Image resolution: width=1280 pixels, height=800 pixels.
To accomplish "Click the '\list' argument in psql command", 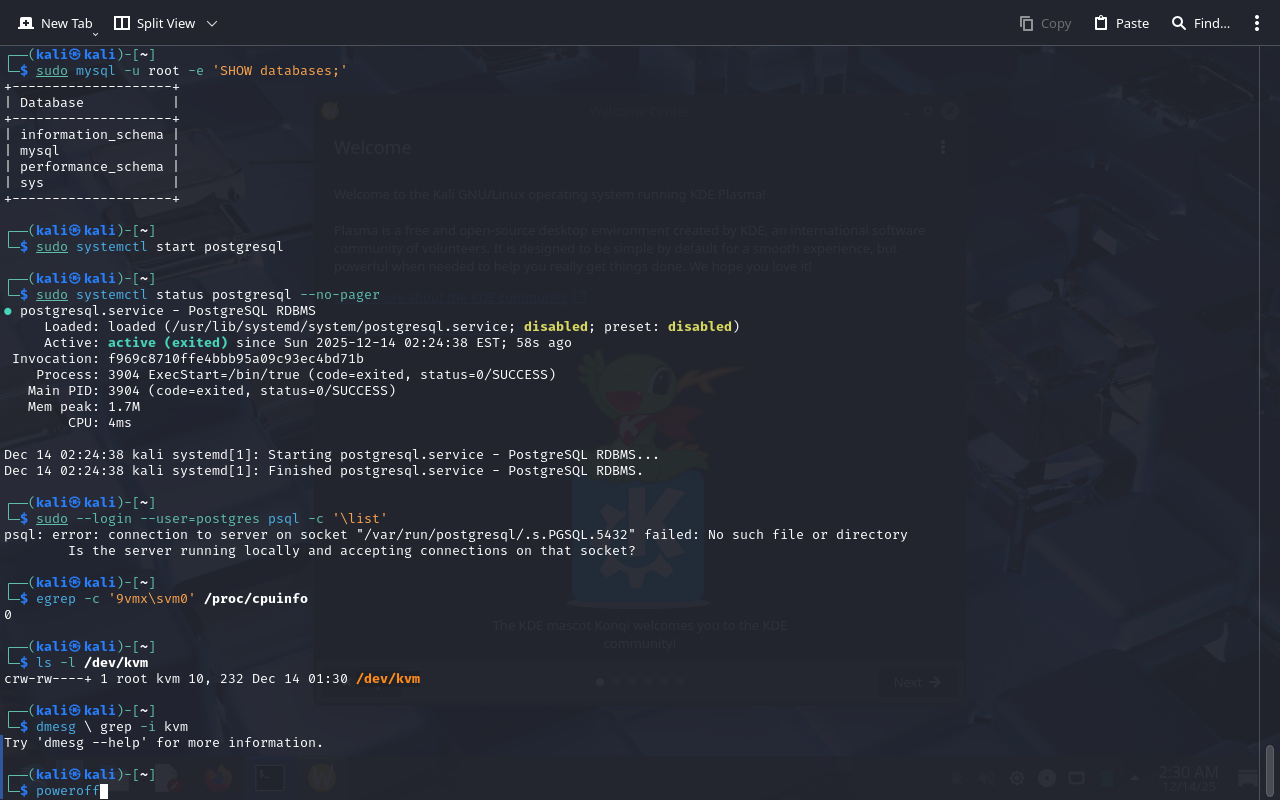I will 360,519.
